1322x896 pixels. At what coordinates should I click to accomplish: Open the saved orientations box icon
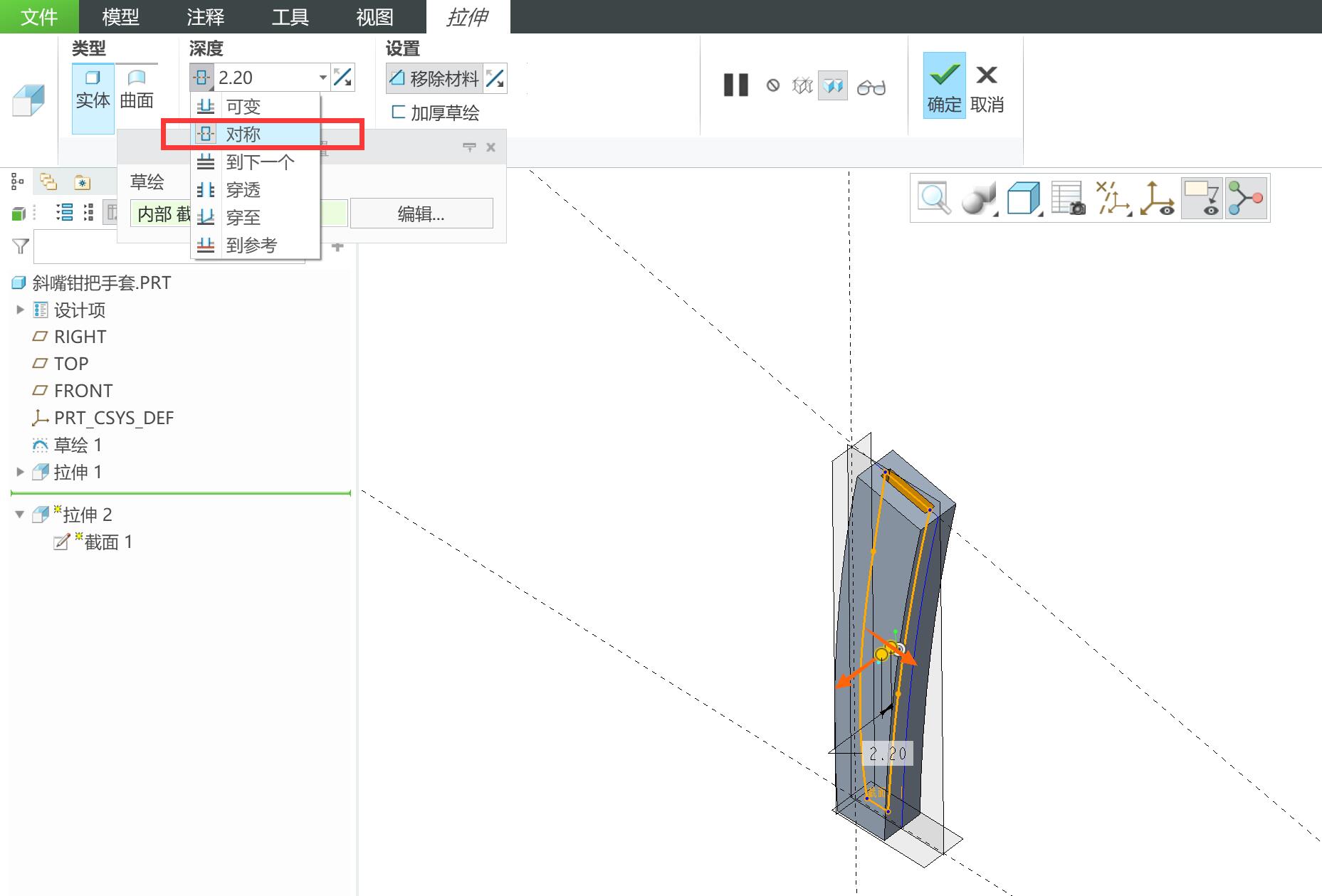tap(1024, 198)
